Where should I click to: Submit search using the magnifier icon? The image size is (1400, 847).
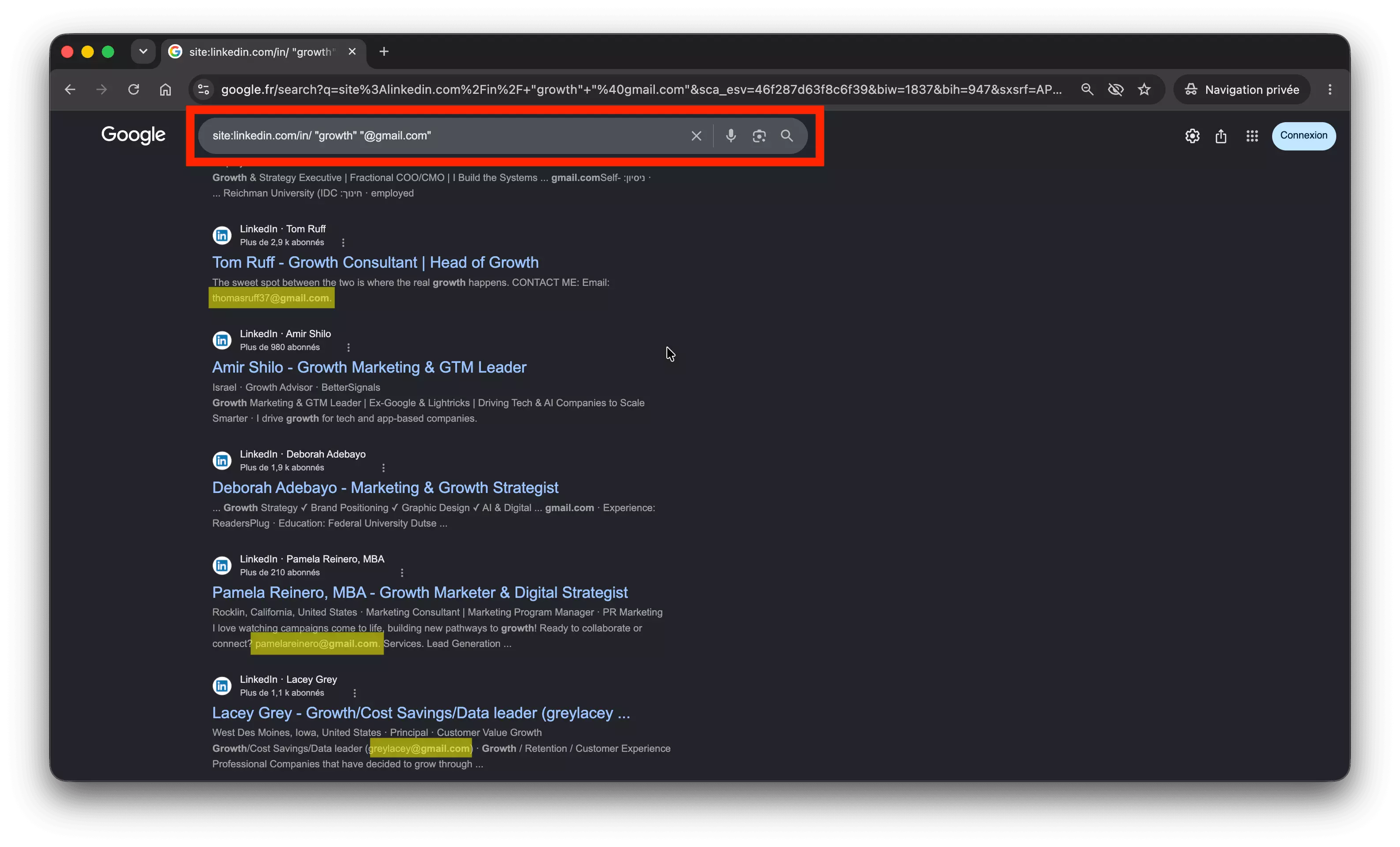[787, 135]
